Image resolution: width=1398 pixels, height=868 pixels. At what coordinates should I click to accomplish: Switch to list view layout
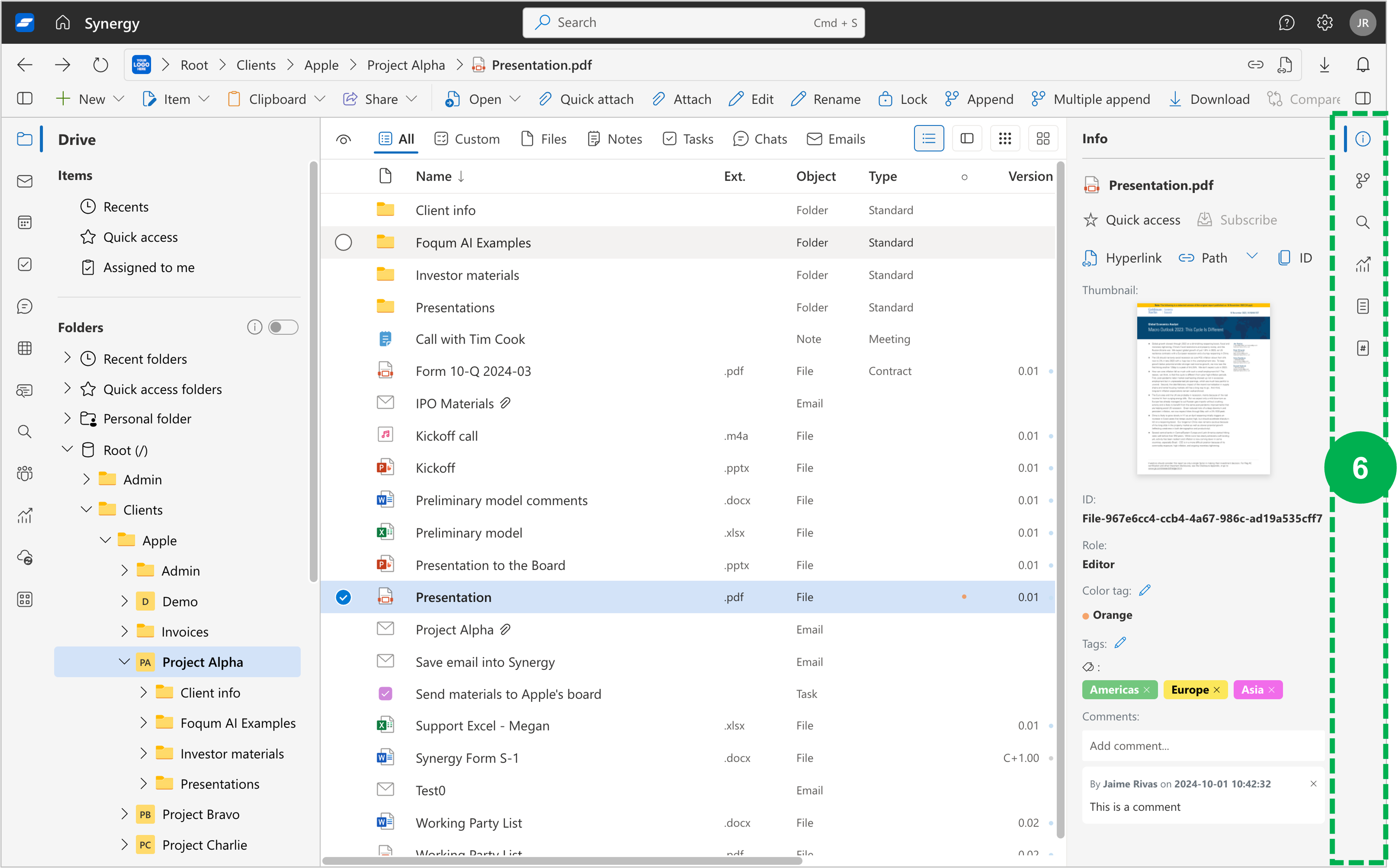pyautogui.click(x=928, y=139)
